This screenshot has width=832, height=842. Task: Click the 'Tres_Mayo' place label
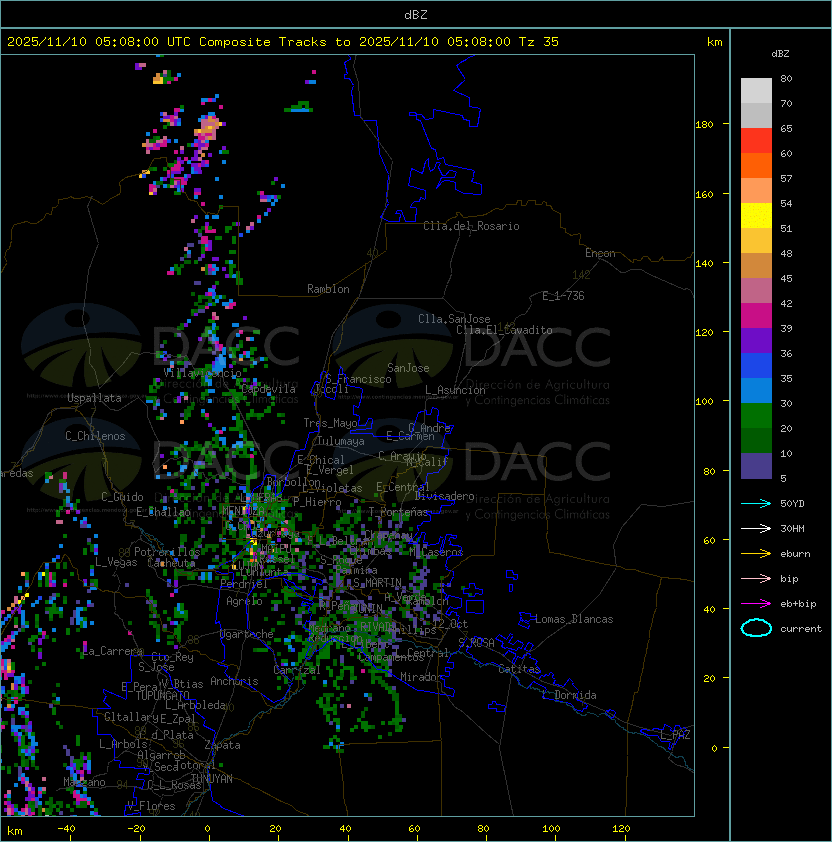point(330,423)
